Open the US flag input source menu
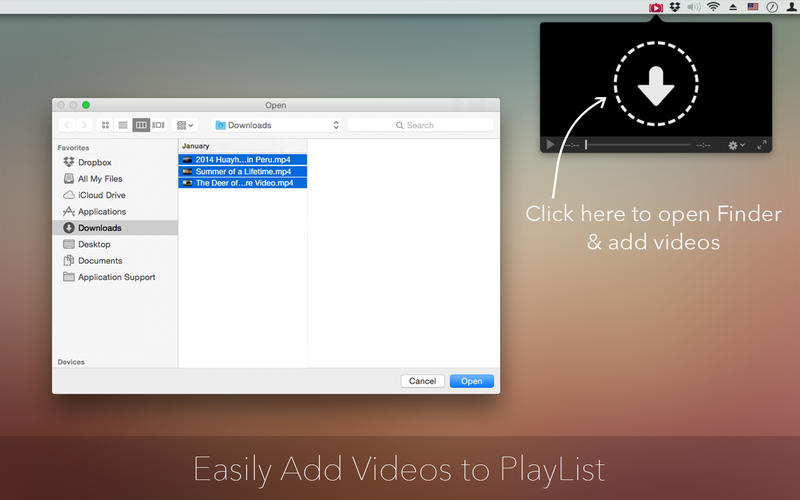The height and width of the screenshot is (500, 800). click(753, 7)
